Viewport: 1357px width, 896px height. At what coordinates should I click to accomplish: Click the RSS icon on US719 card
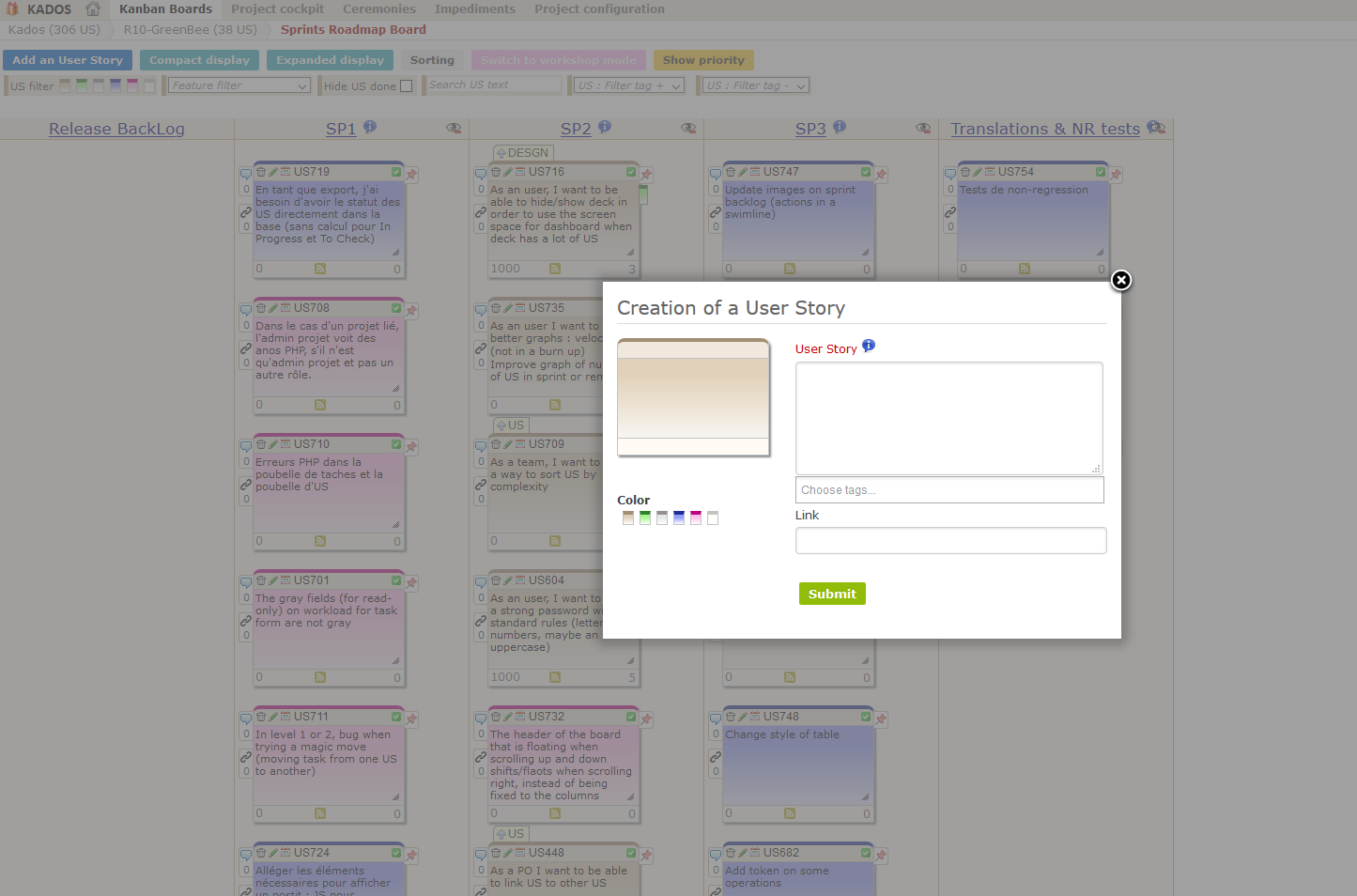pos(320,269)
